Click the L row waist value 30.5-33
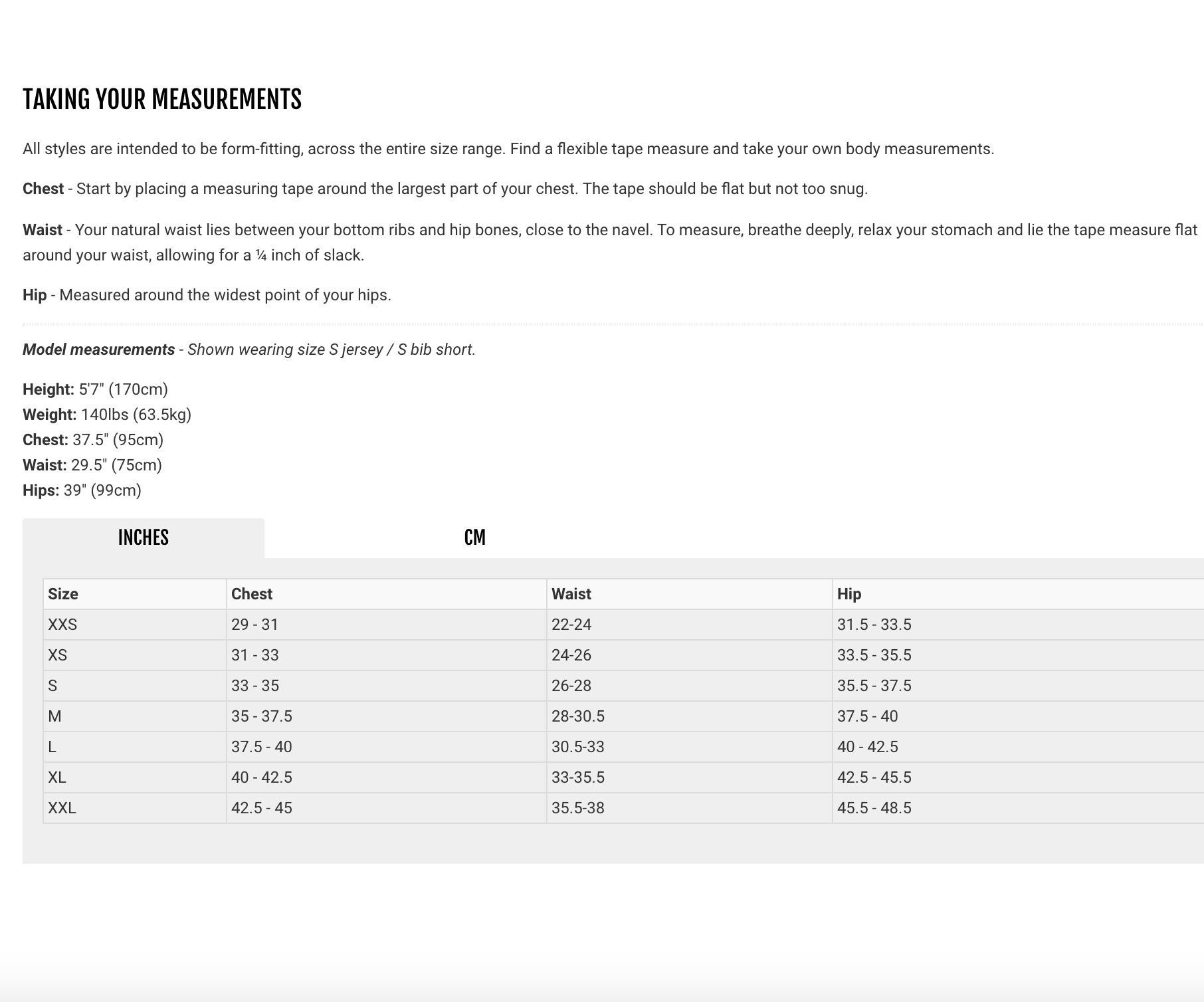Screen dimensions: 1204x1002 [x=578, y=747]
